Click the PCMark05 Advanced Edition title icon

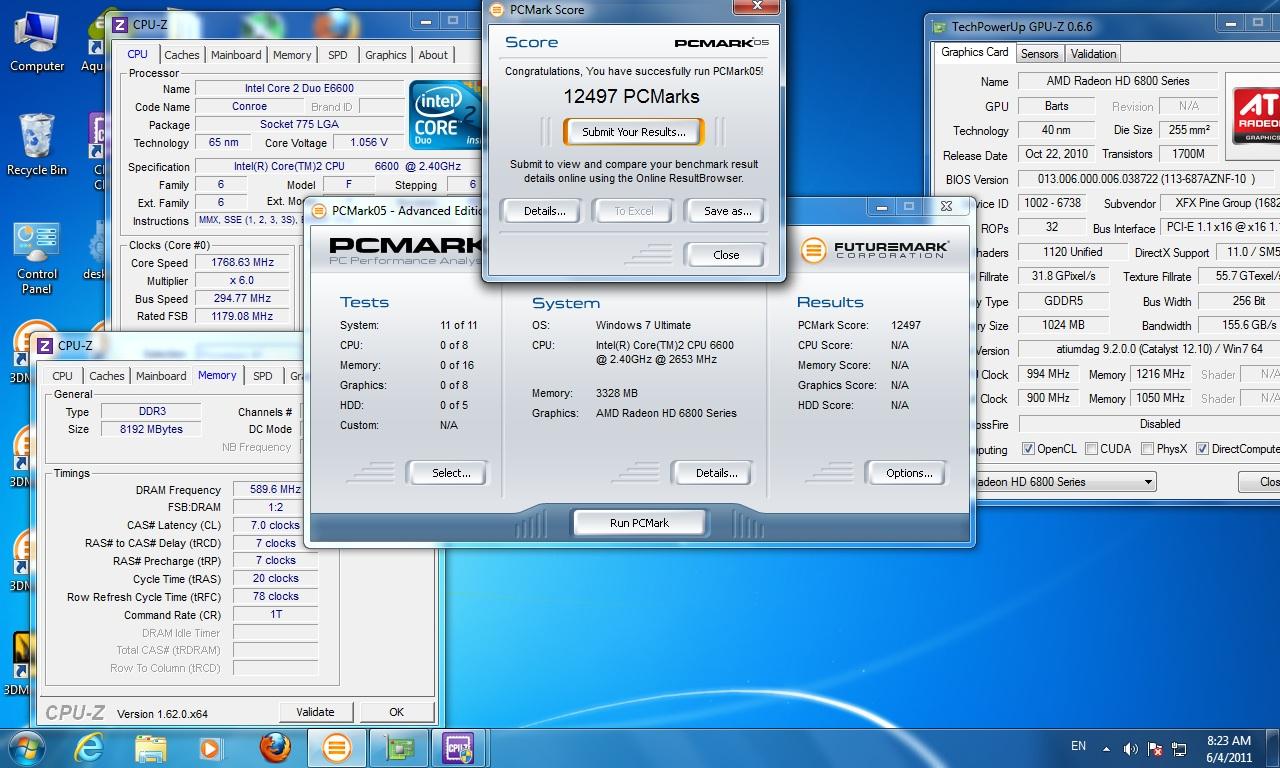pos(319,210)
